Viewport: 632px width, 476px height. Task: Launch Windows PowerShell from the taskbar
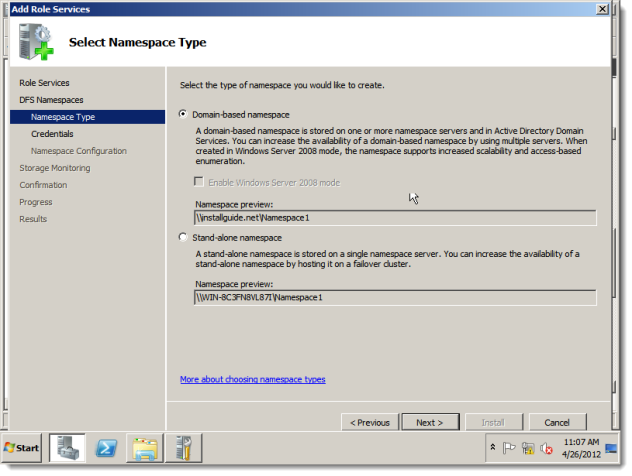106,448
